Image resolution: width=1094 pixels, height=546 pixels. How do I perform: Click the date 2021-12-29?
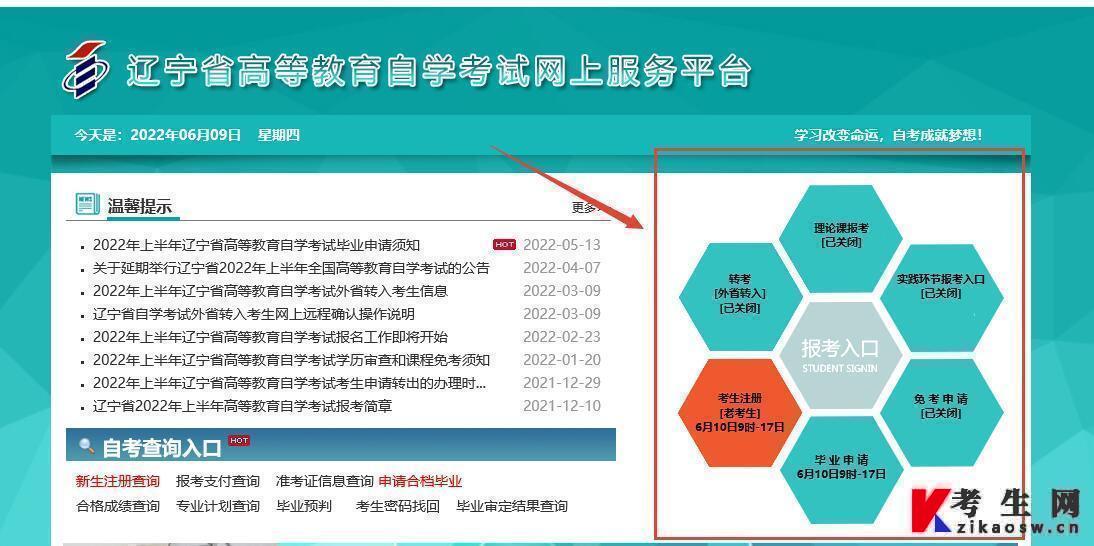pyautogui.click(x=562, y=384)
